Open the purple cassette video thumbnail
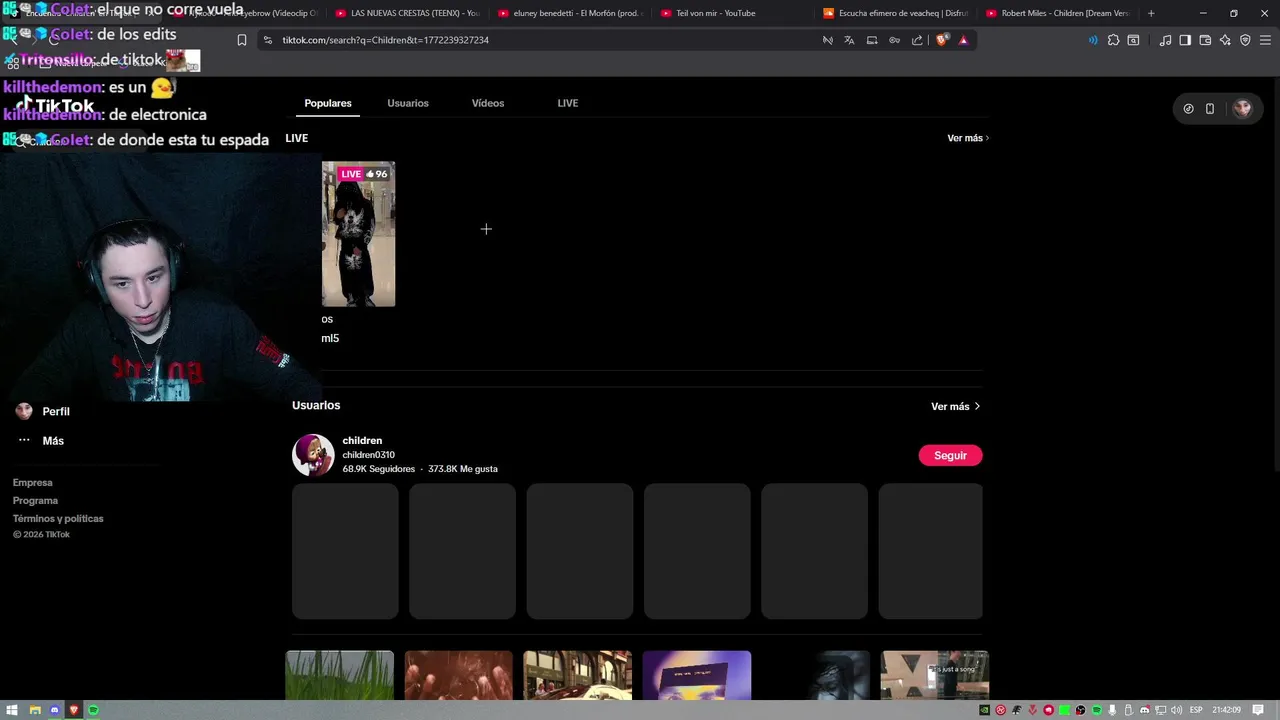Viewport: 1280px width, 720px height. point(697,676)
